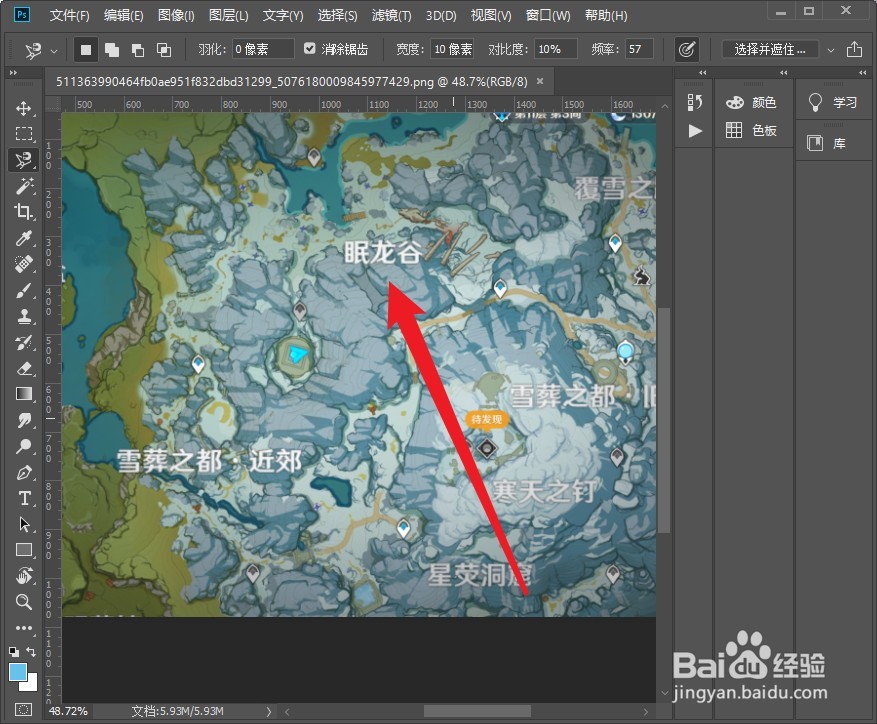Toggle Quick Mask mode
The image size is (877, 724).
pos(23,710)
